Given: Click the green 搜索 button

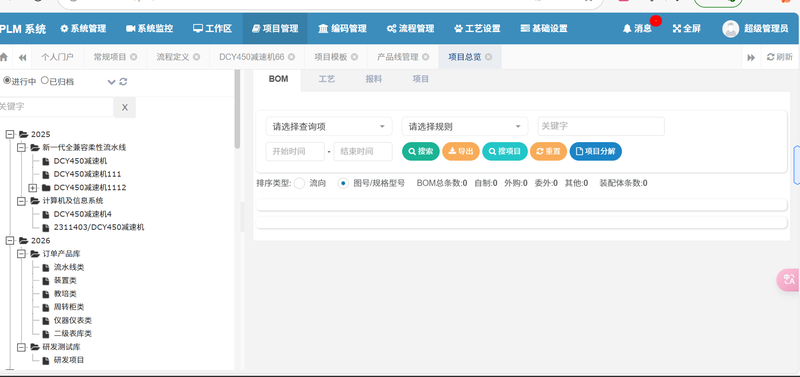Looking at the screenshot, I should pos(420,152).
